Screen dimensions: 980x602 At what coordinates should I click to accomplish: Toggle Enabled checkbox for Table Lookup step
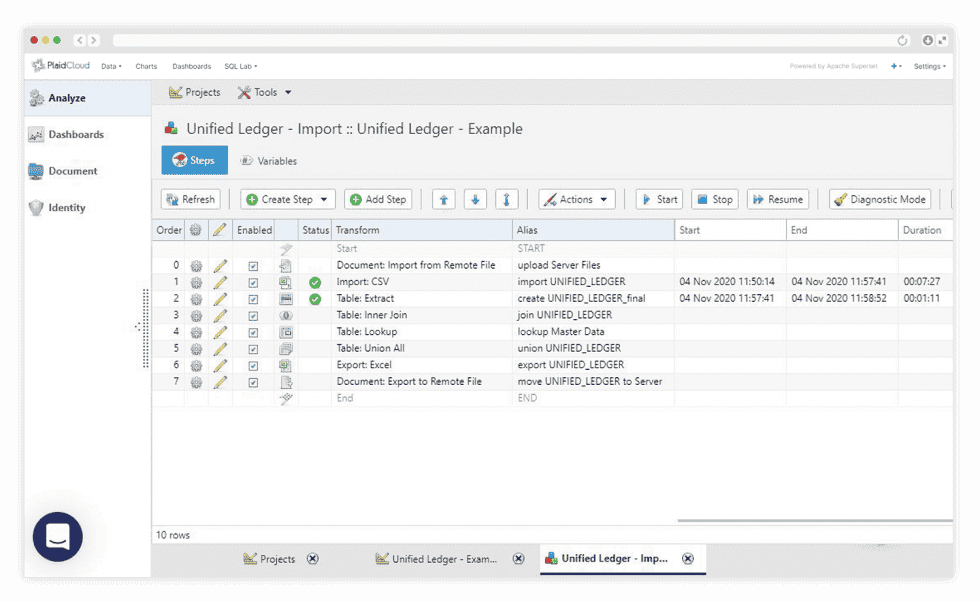253,332
